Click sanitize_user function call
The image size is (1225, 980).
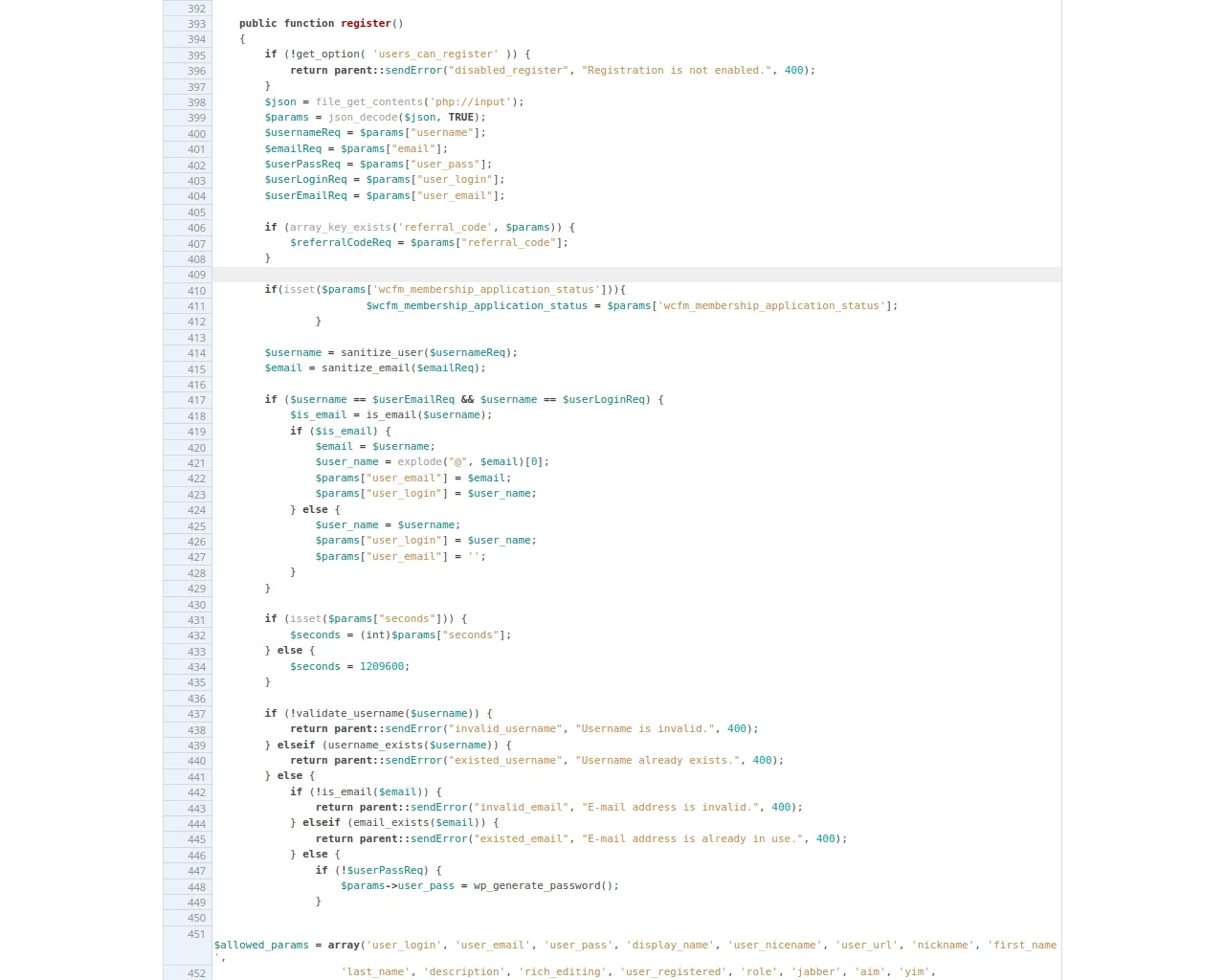click(x=382, y=352)
